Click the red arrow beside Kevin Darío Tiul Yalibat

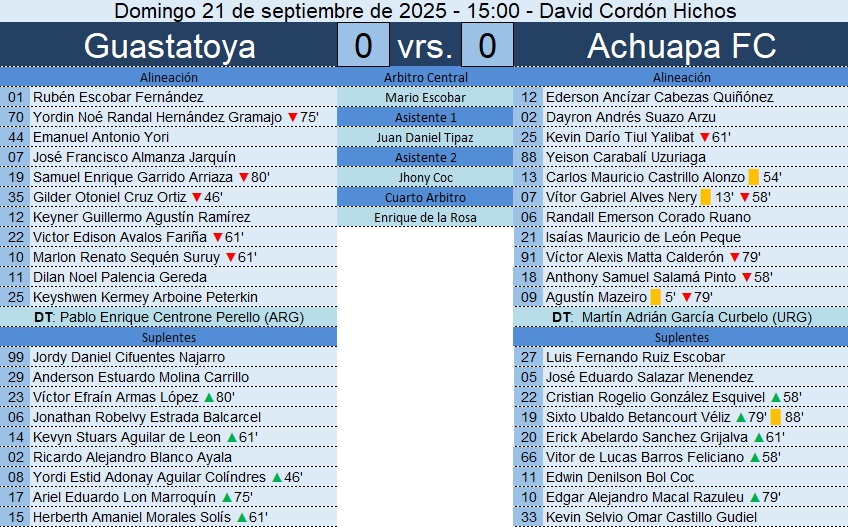(x=705, y=137)
